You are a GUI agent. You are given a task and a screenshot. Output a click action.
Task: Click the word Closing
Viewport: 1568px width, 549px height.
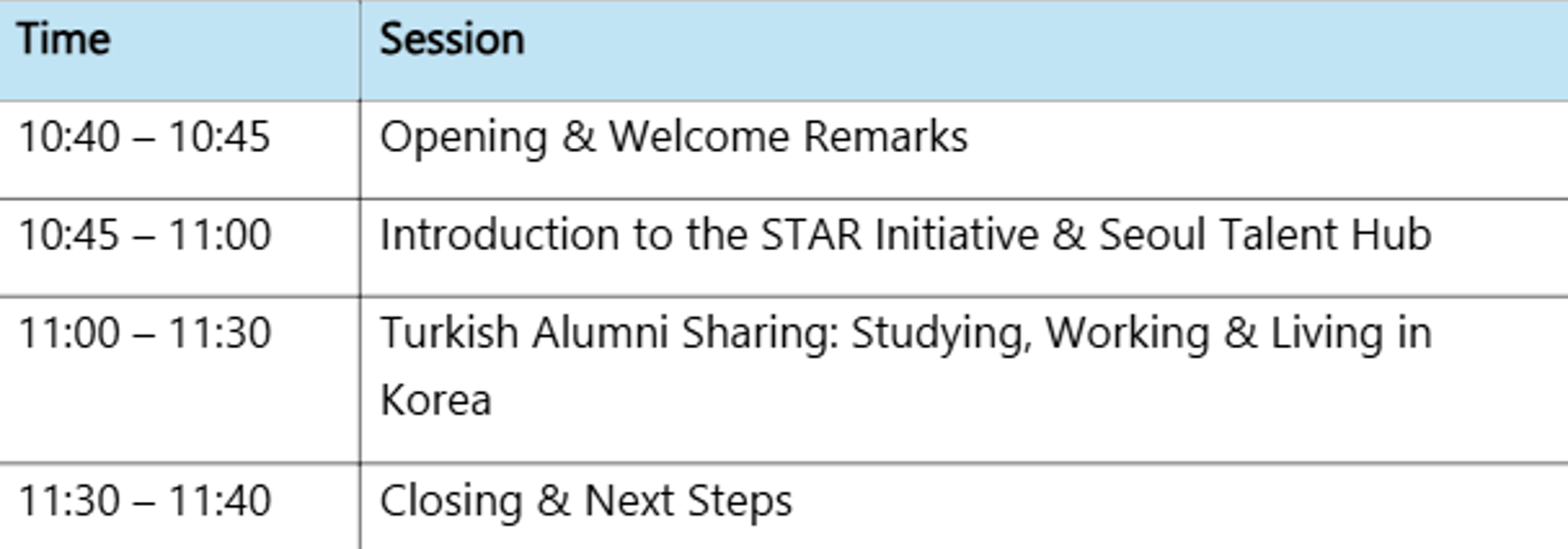451,501
